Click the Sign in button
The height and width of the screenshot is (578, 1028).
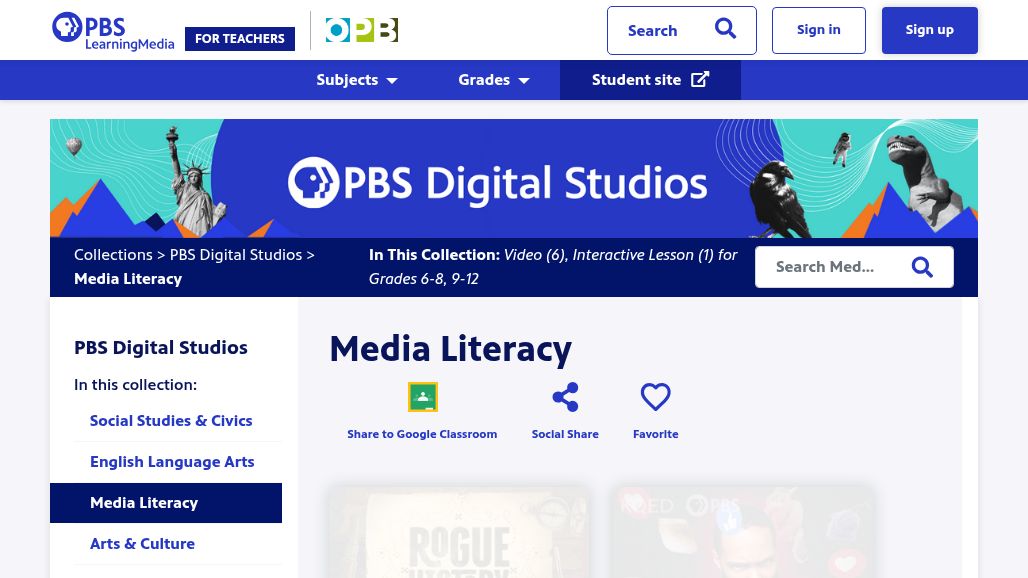[818, 30]
